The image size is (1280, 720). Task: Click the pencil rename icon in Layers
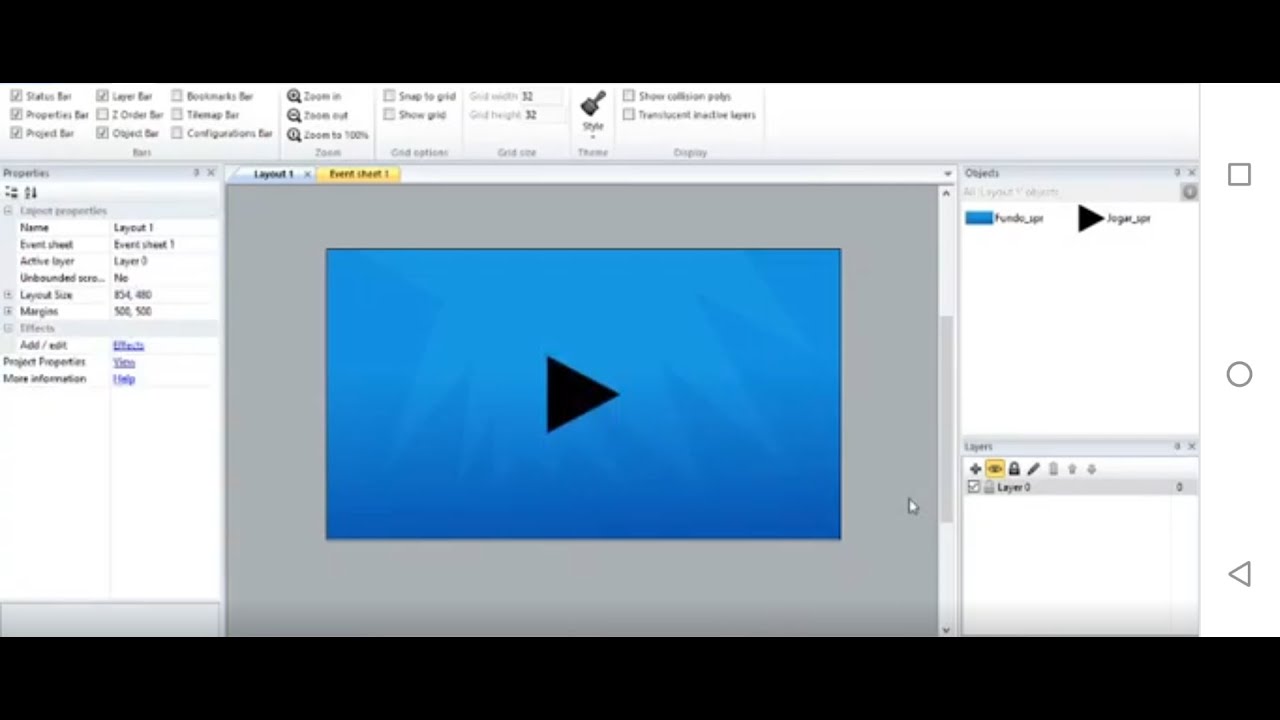coord(1033,469)
